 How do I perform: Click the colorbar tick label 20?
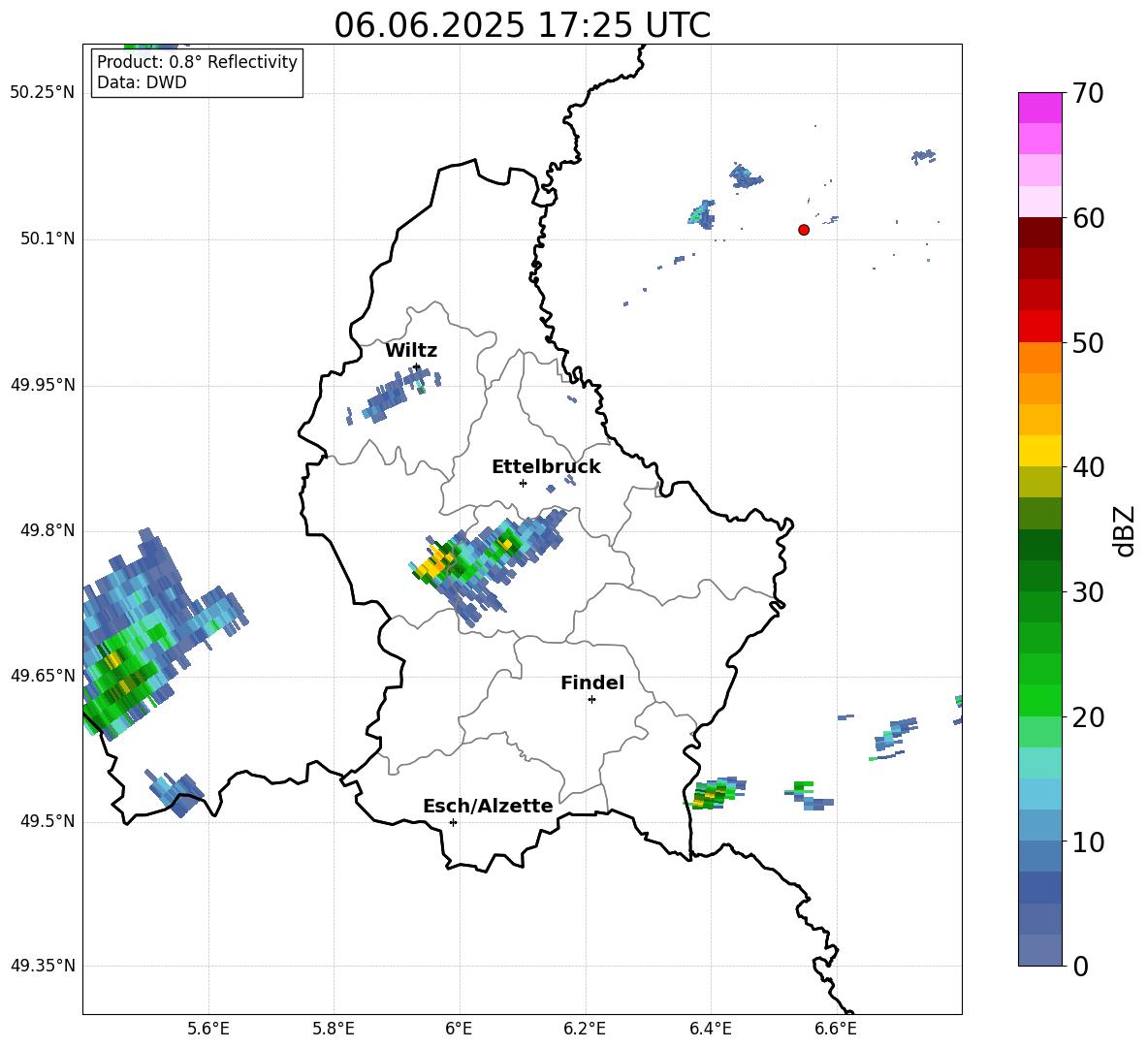[1089, 717]
